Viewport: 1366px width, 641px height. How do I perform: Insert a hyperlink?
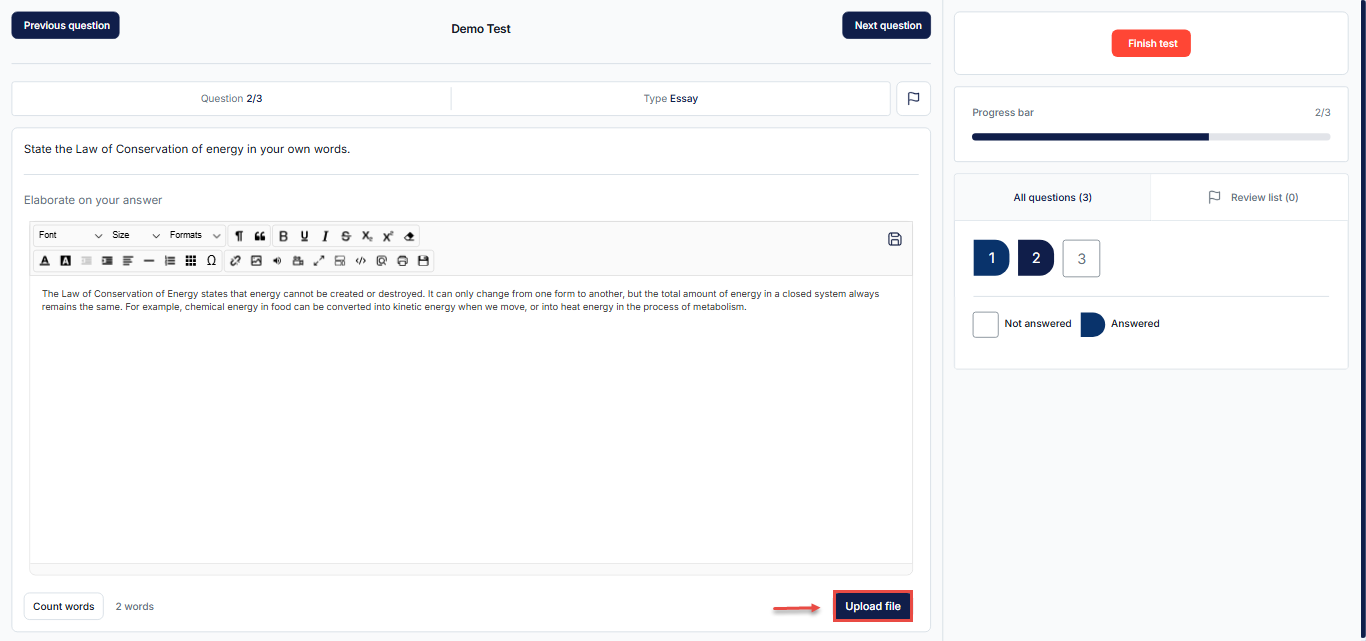(x=235, y=260)
